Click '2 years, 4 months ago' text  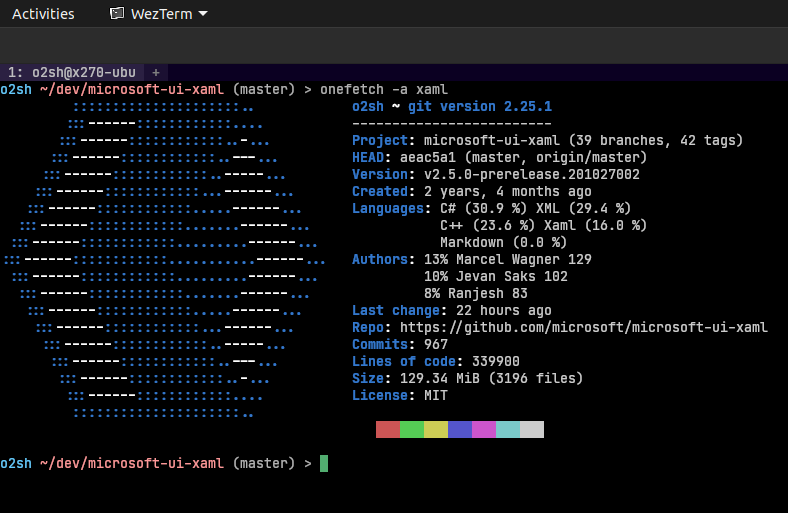(x=508, y=191)
